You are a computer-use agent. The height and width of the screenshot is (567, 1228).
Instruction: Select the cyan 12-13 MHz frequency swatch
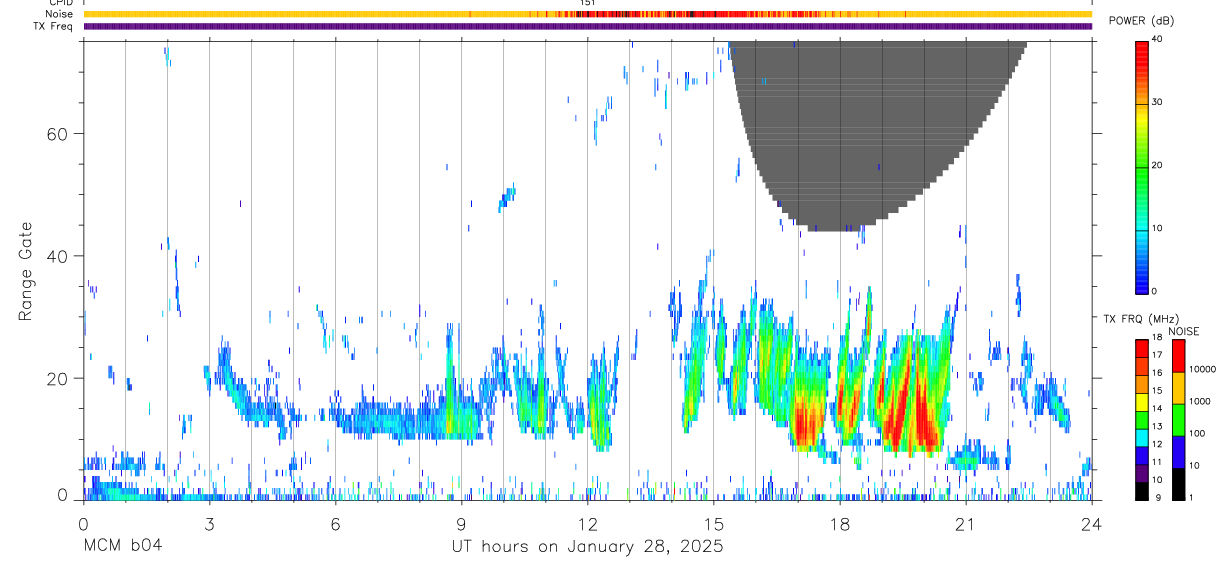tap(1142, 437)
